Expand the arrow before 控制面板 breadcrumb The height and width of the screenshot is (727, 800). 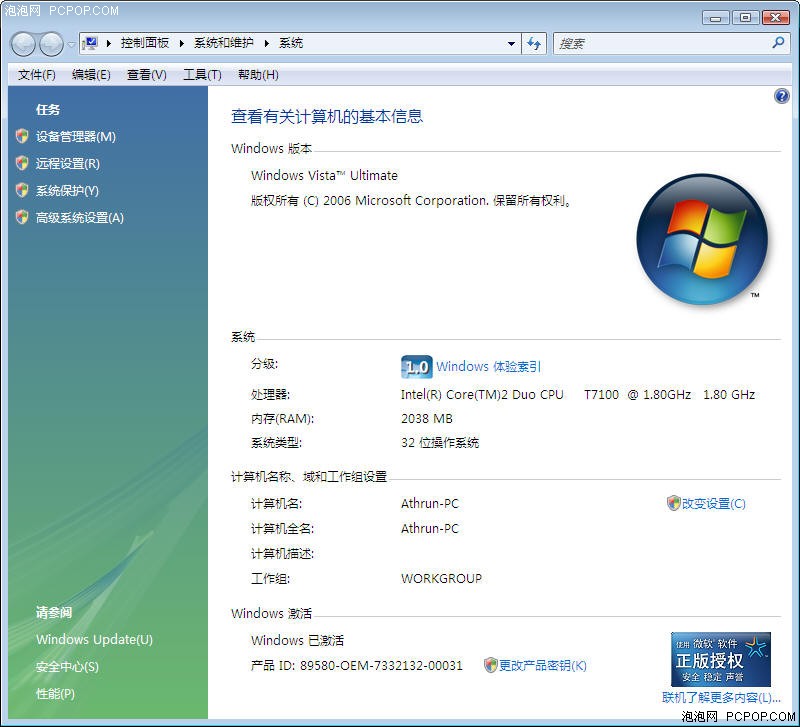coord(109,43)
